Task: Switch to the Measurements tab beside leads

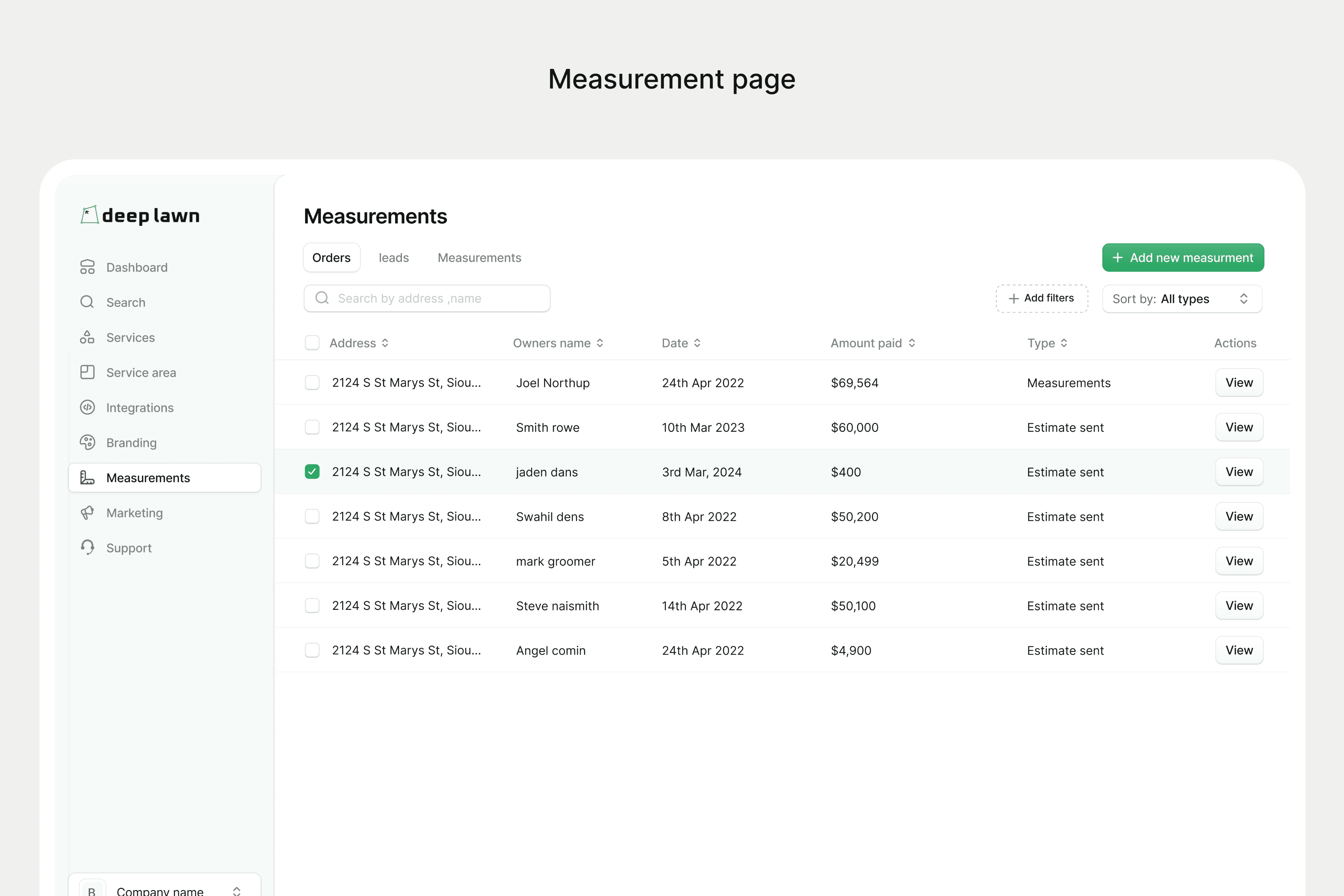Action: 479,258
